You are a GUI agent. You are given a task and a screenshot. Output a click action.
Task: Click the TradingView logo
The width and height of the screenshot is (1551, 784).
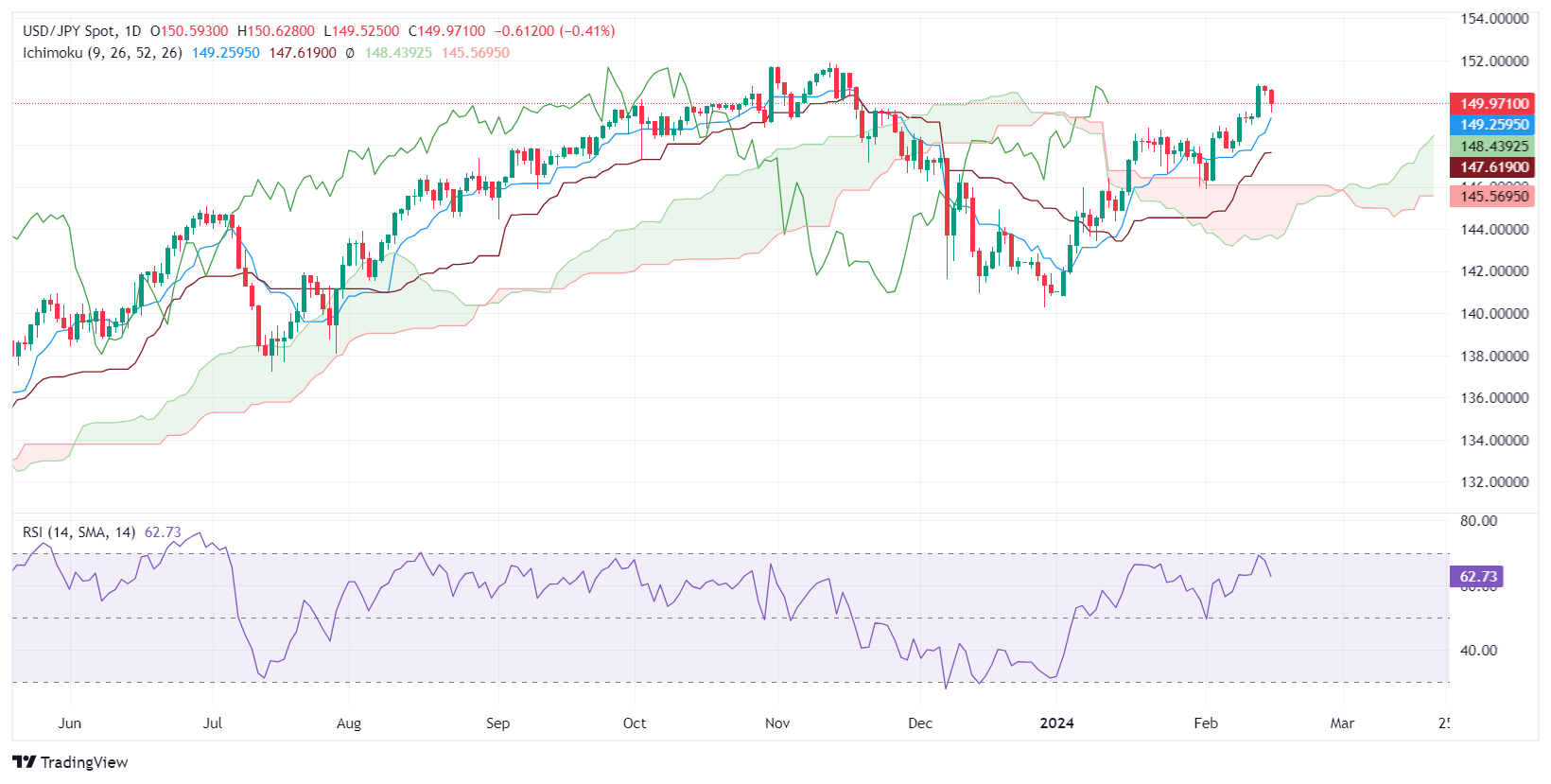[x=71, y=762]
